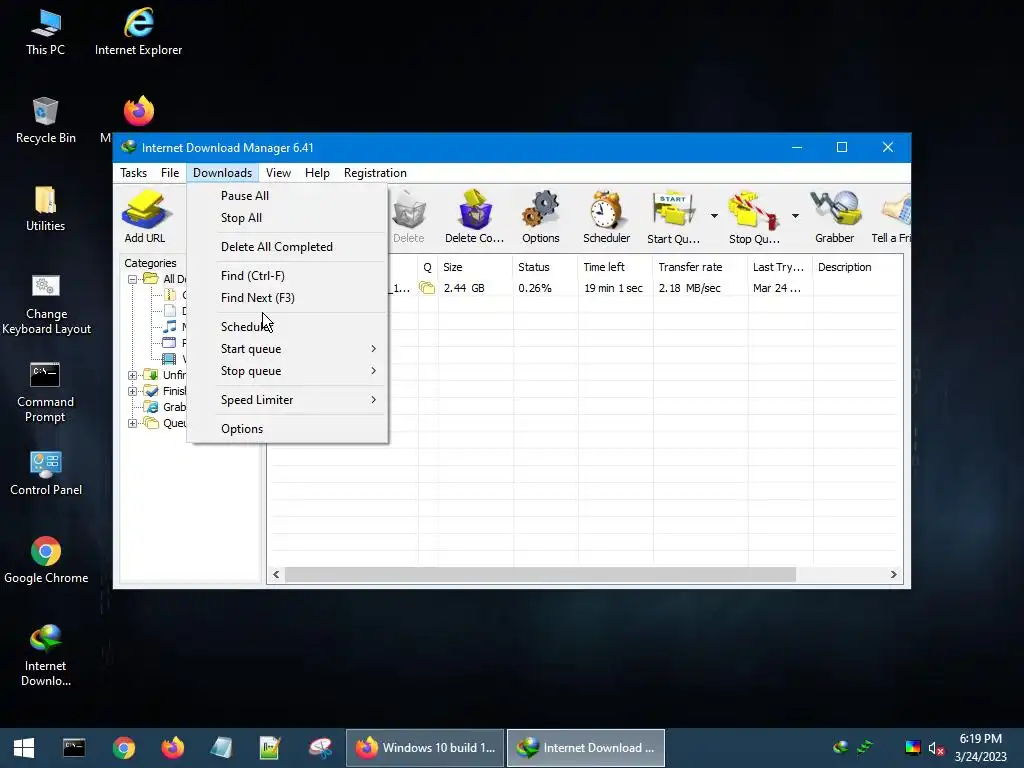Sort by Time left column header
1024x768 pixels.
[615, 267]
